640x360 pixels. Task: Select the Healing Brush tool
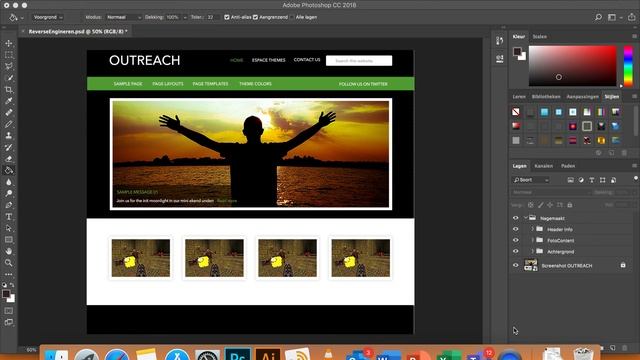9,113
